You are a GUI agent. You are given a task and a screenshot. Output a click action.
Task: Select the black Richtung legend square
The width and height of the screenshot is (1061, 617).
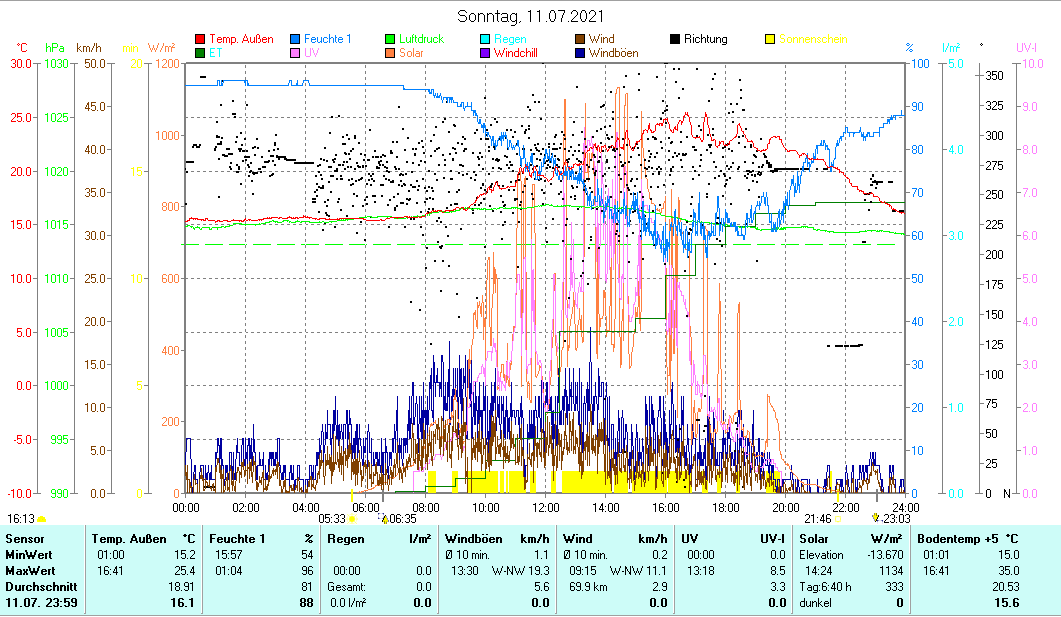coord(675,40)
